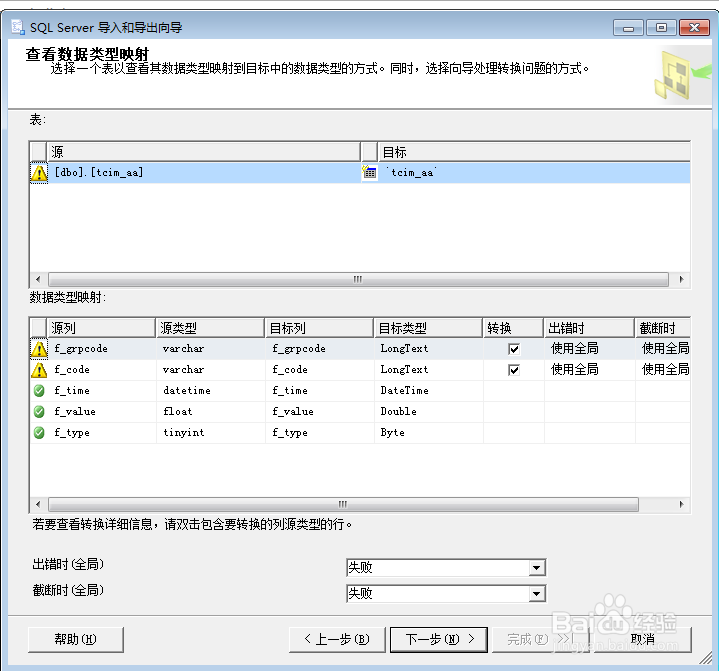
Task: Click the Double target type cell
Action: tap(429, 412)
